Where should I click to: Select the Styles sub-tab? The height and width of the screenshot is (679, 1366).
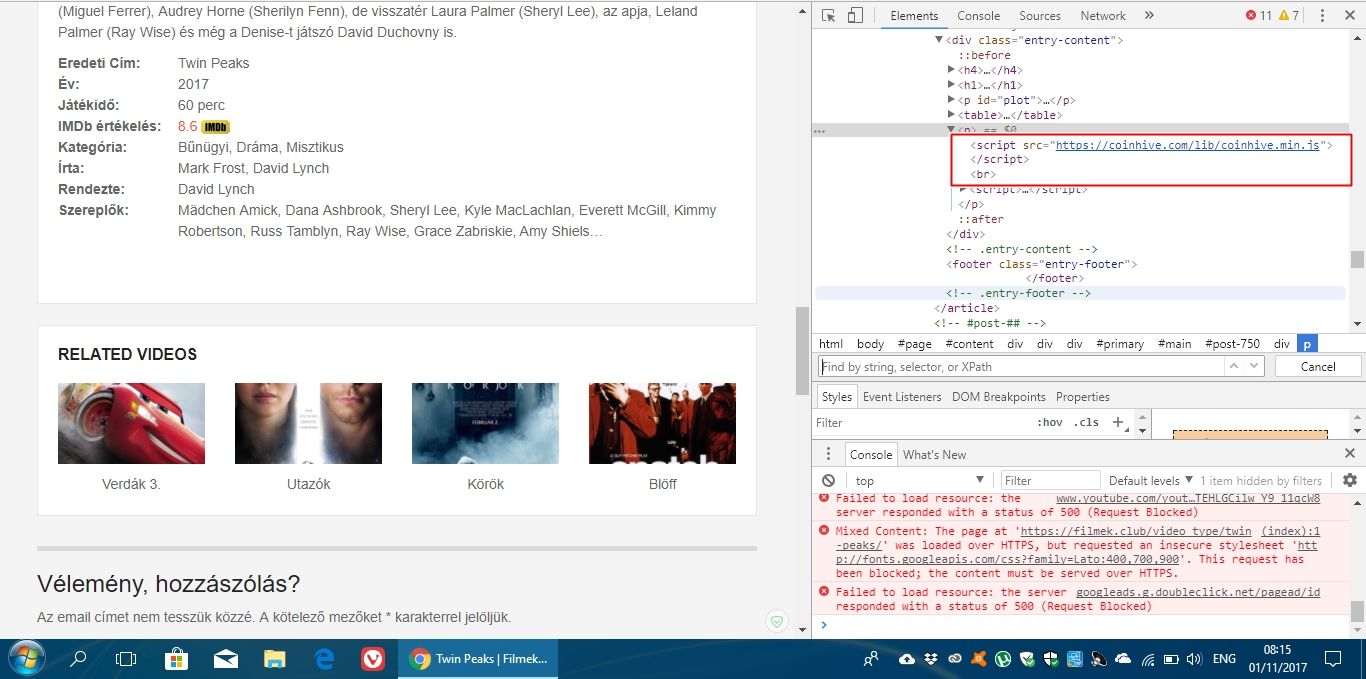pyautogui.click(x=836, y=397)
